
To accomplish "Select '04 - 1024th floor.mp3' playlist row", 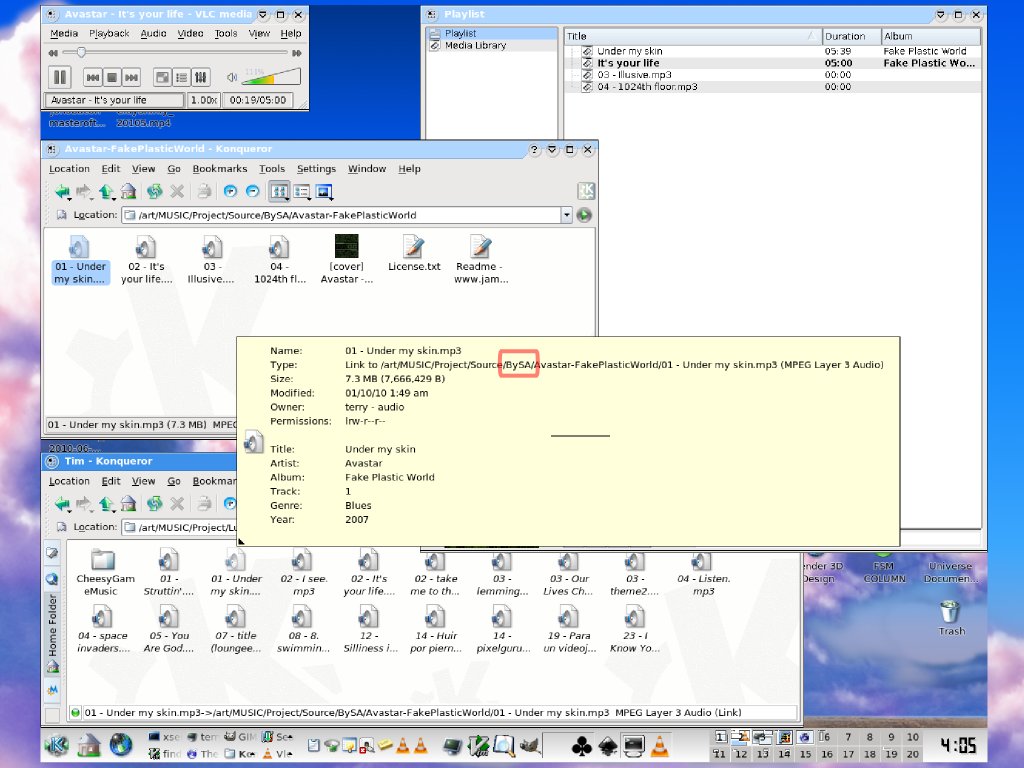I will pos(772,87).
